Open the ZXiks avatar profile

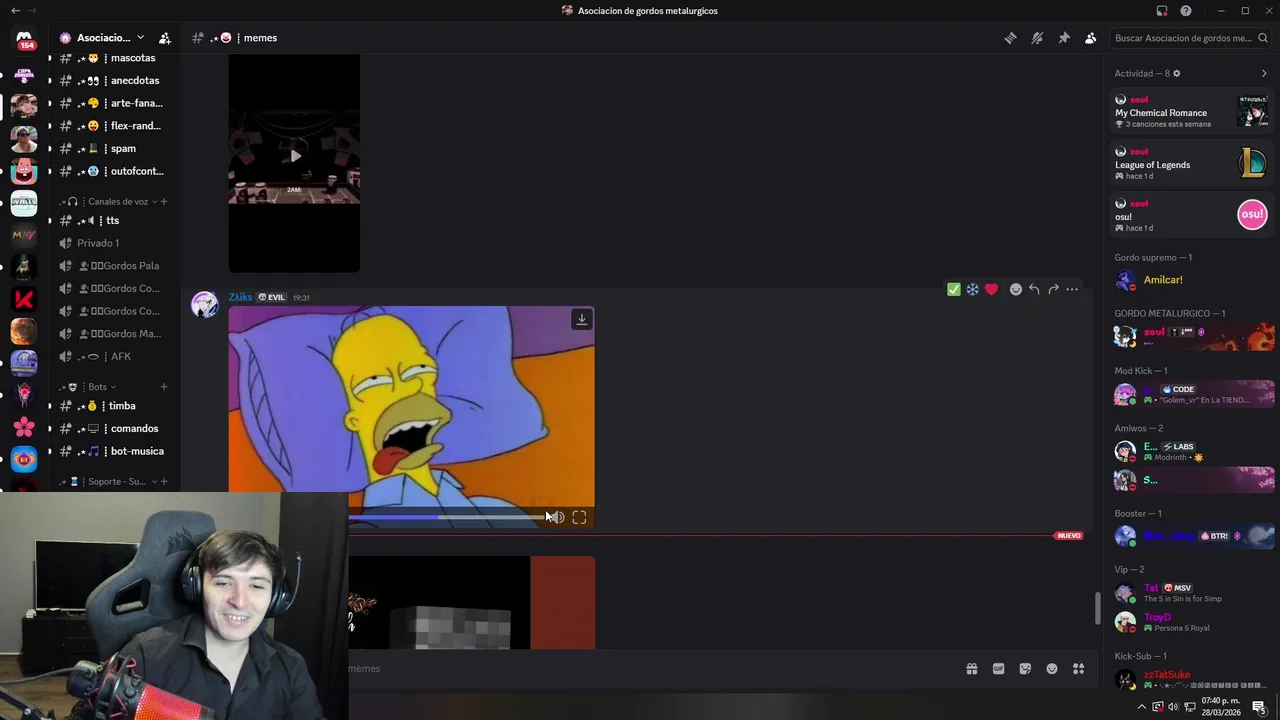[205, 305]
